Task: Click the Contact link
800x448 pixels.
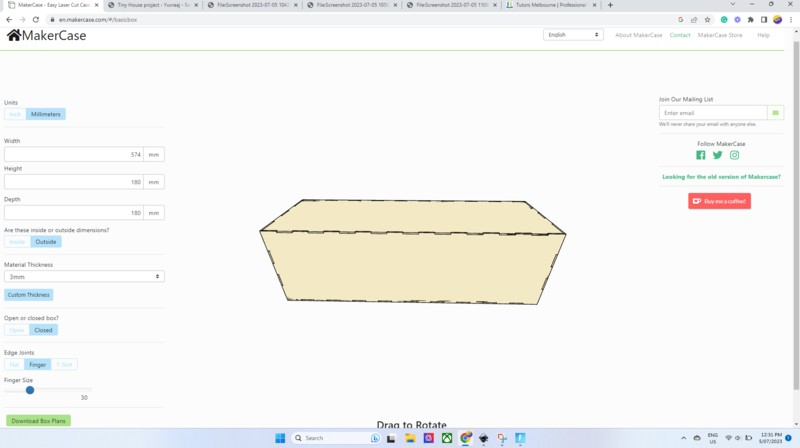Action: tap(680, 35)
